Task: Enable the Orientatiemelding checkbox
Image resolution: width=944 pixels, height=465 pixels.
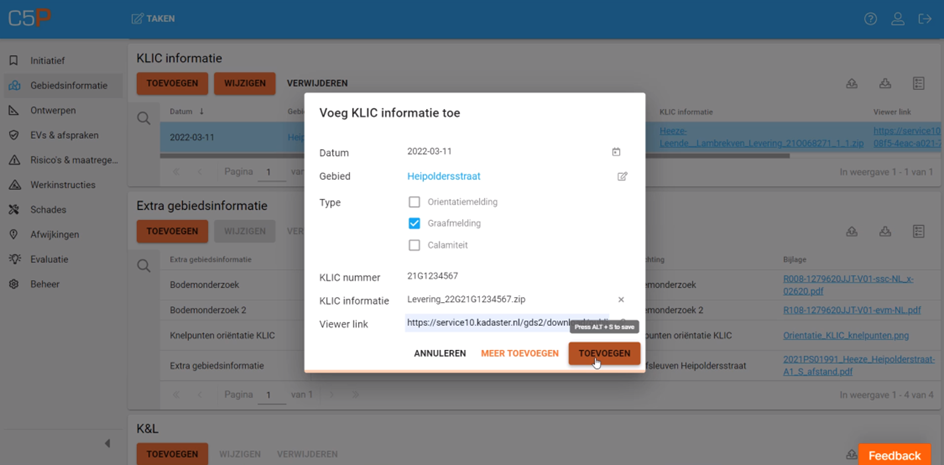Action: coord(414,202)
